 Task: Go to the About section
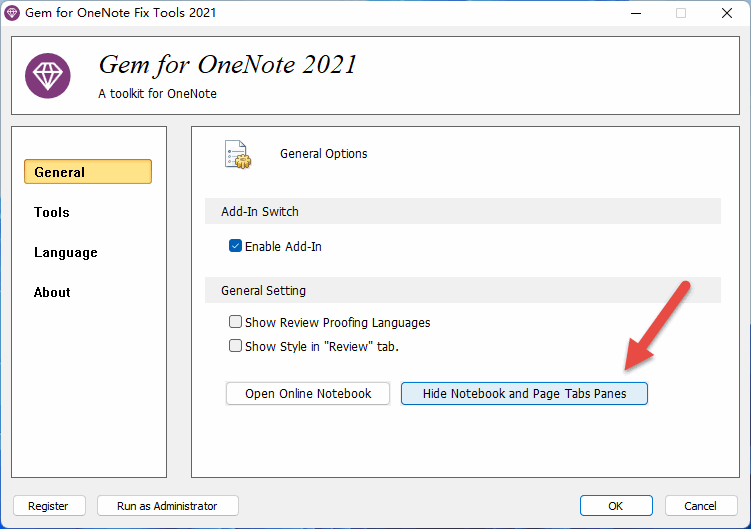[x=52, y=292]
